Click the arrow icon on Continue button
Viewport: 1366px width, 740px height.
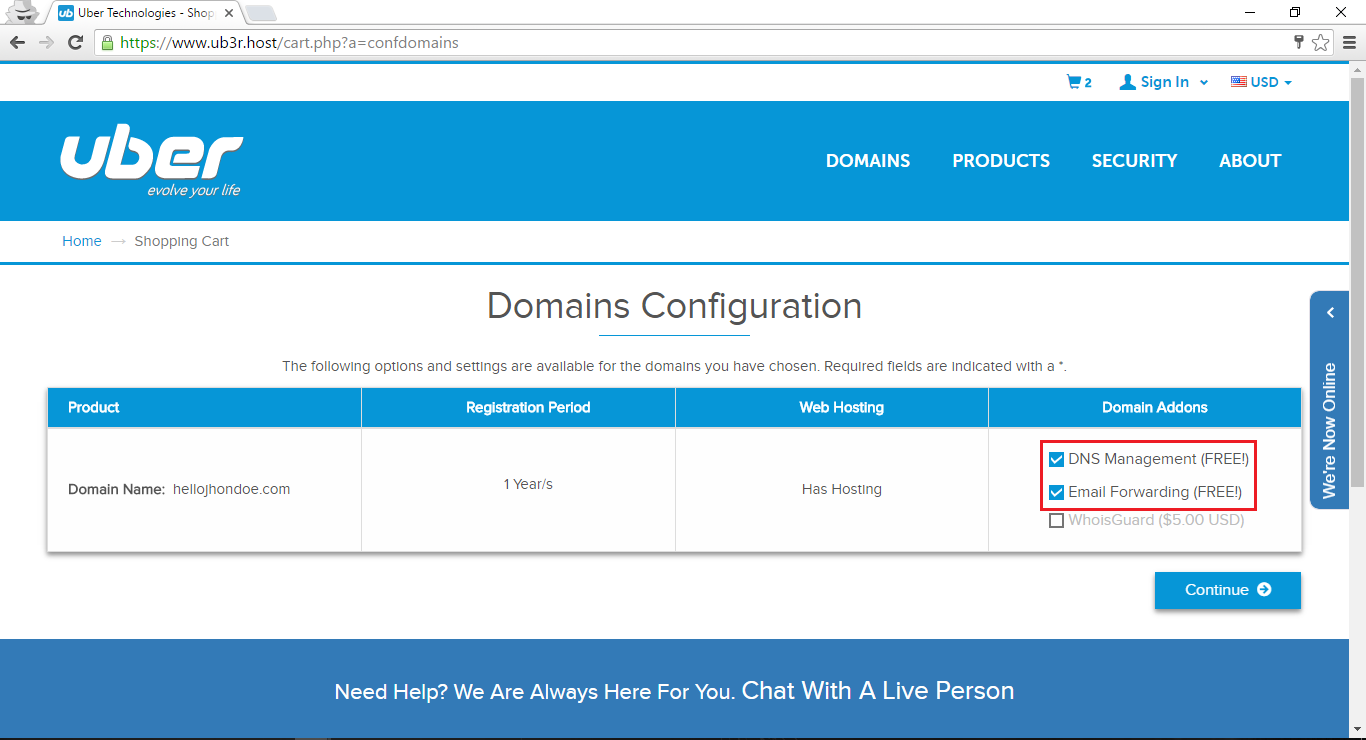click(x=1264, y=590)
